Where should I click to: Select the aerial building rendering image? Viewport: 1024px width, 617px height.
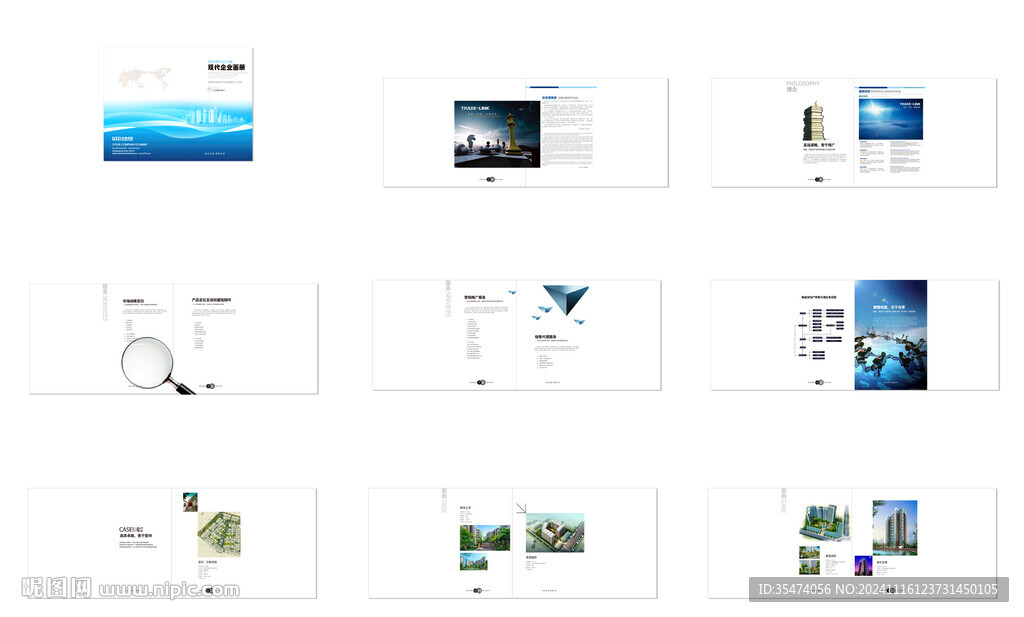tap(554, 533)
